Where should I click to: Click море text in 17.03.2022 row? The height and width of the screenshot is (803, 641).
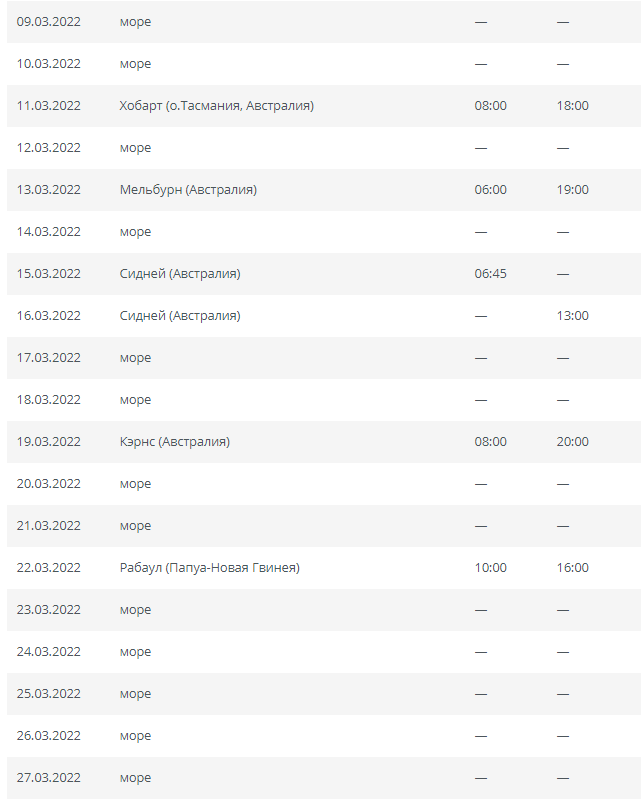point(135,358)
